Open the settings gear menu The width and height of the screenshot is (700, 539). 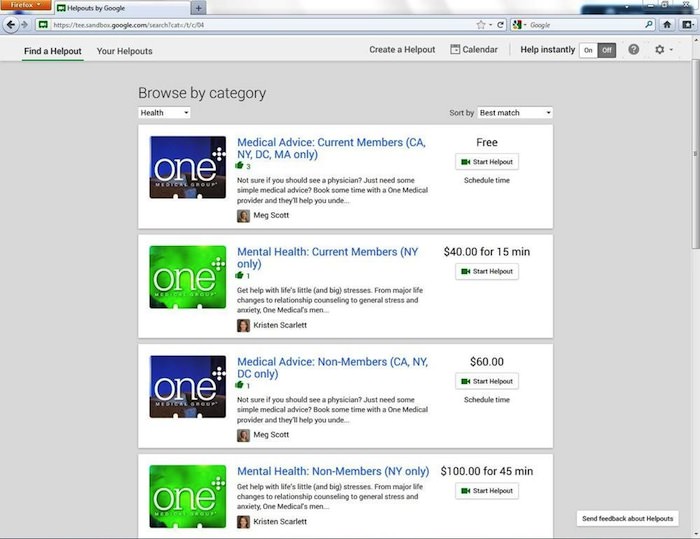[x=660, y=49]
